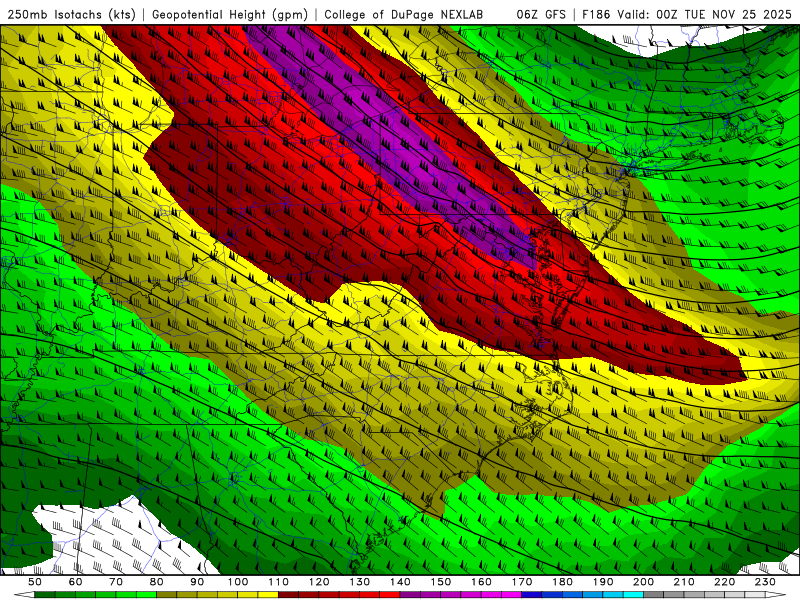The height and width of the screenshot is (600, 800).
Task: Select the bright yellow swatch before 110
Action: click(268, 595)
